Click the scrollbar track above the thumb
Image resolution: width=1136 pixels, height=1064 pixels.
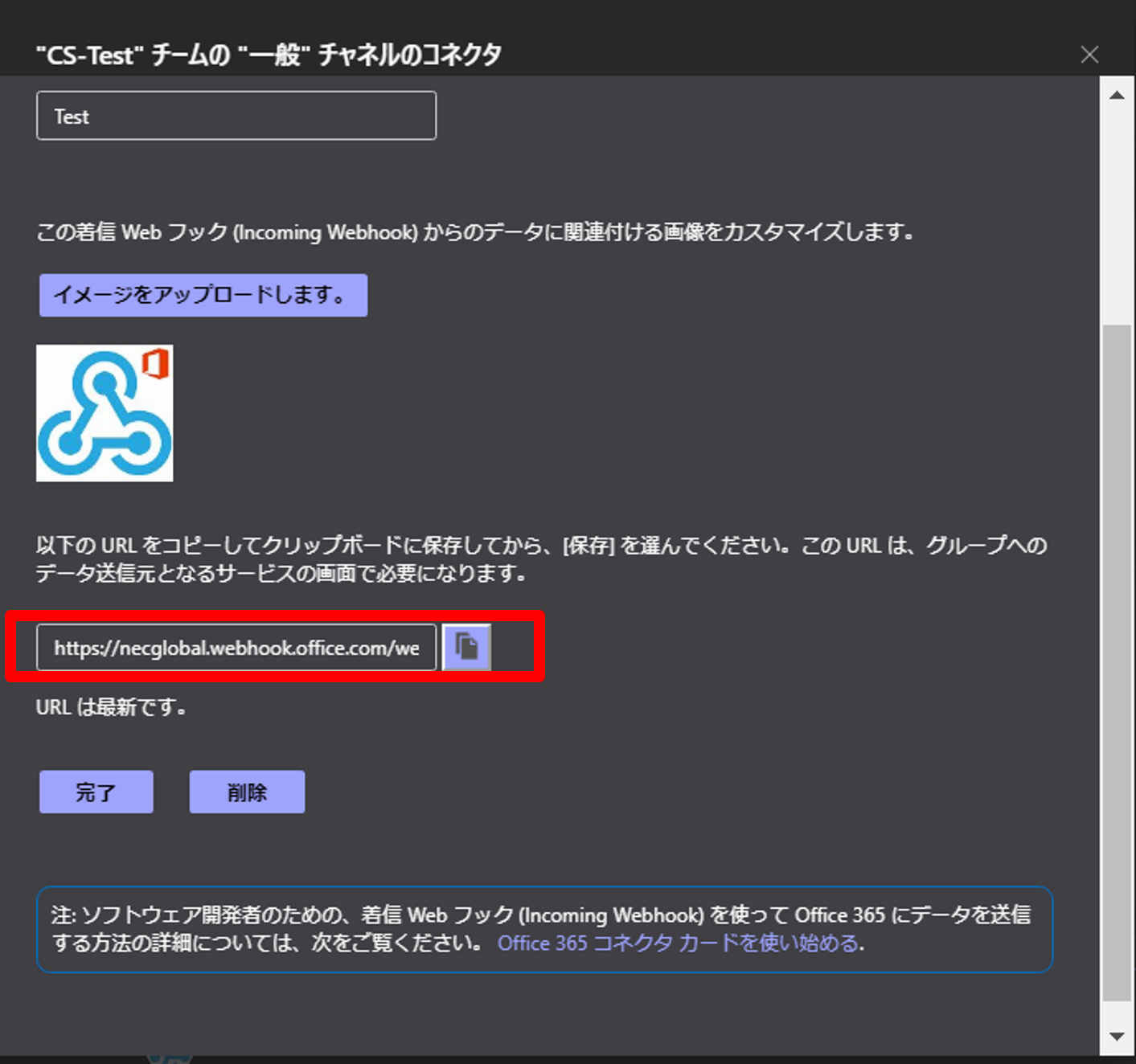(1116, 209)
